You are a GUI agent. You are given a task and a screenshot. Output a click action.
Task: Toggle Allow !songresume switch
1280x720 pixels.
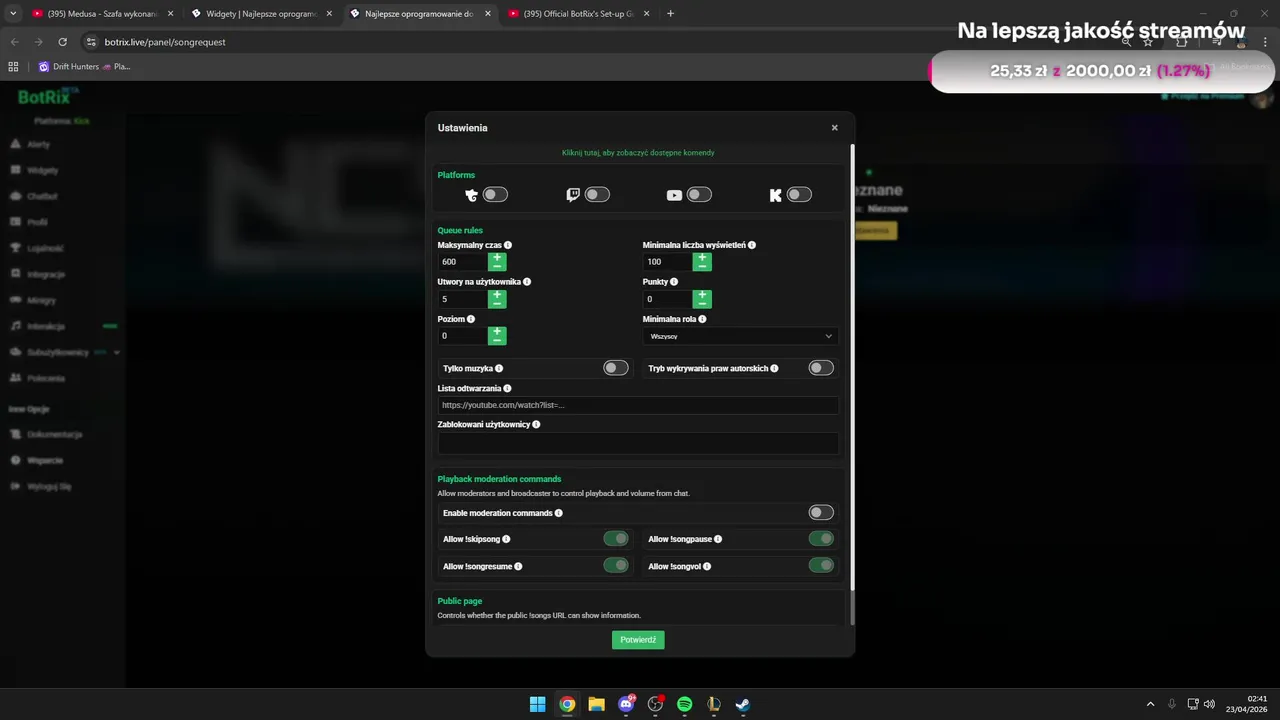click(x=616, y=566)
